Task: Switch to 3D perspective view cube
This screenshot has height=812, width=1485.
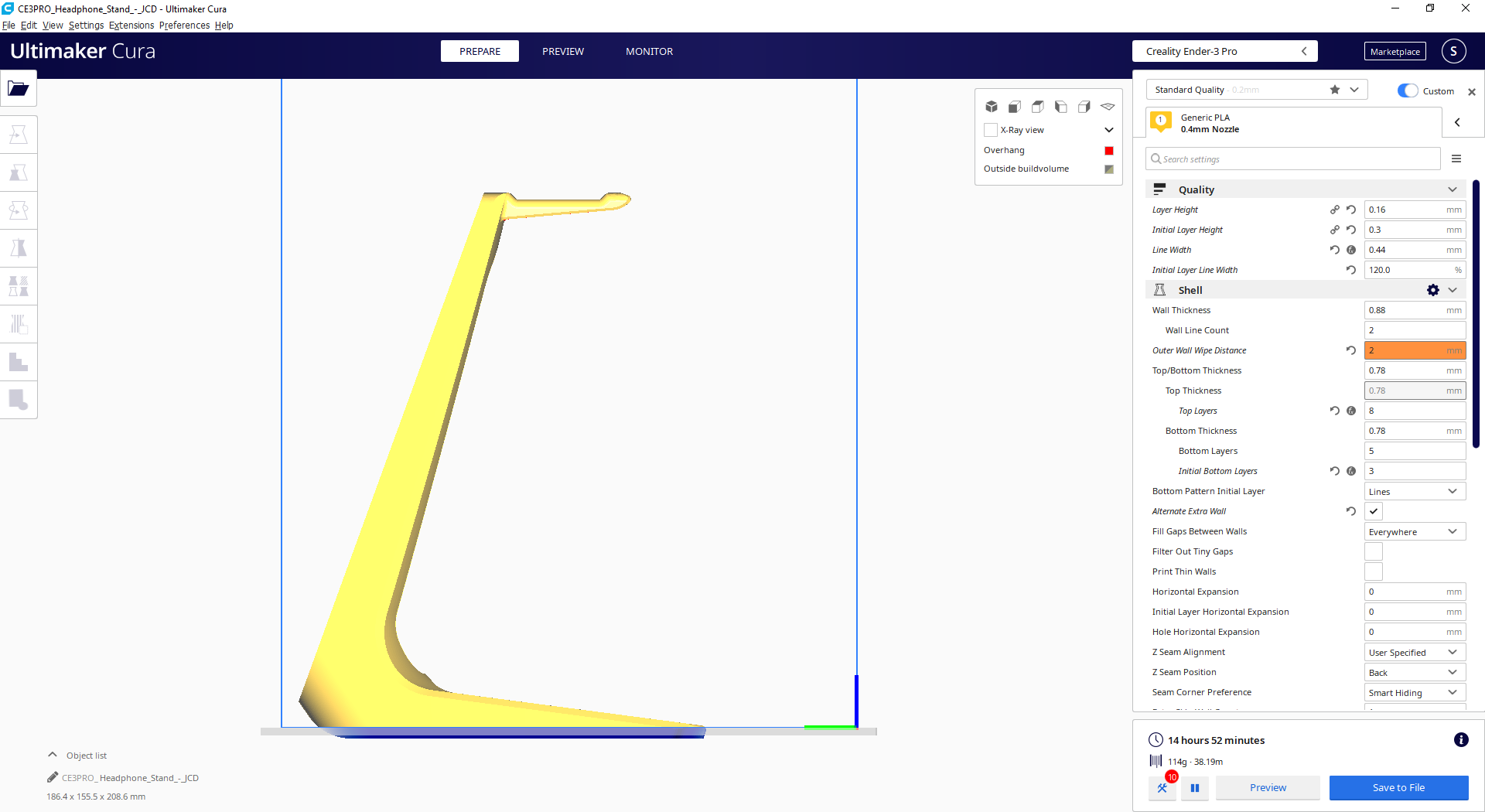Action: tap(992, 107)
